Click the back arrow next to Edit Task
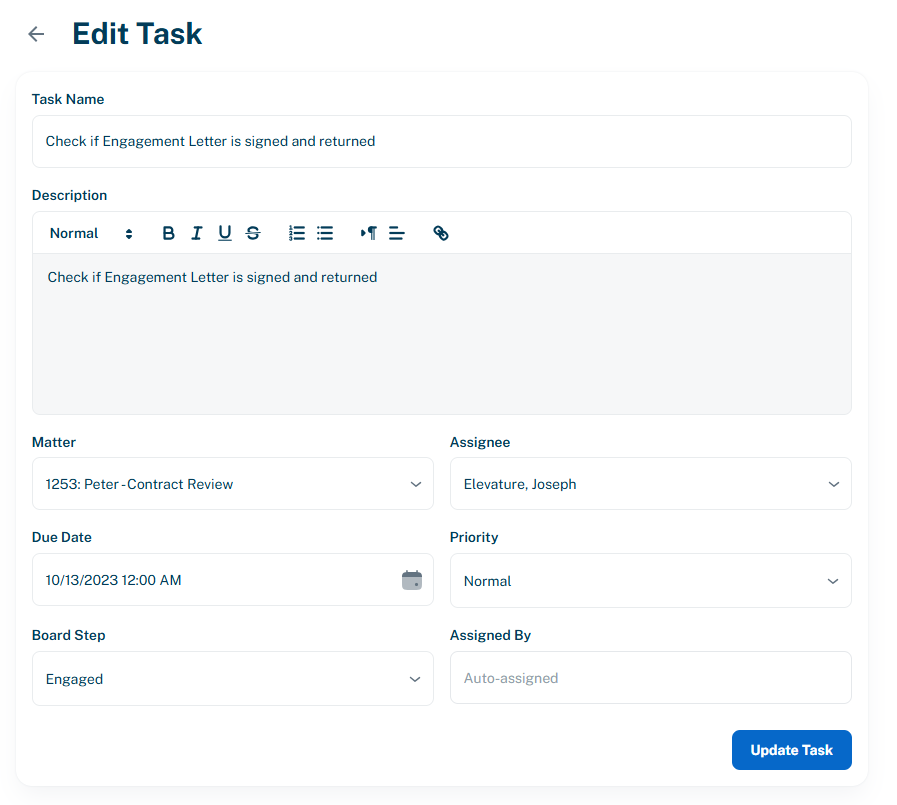 tap(36, 33)
